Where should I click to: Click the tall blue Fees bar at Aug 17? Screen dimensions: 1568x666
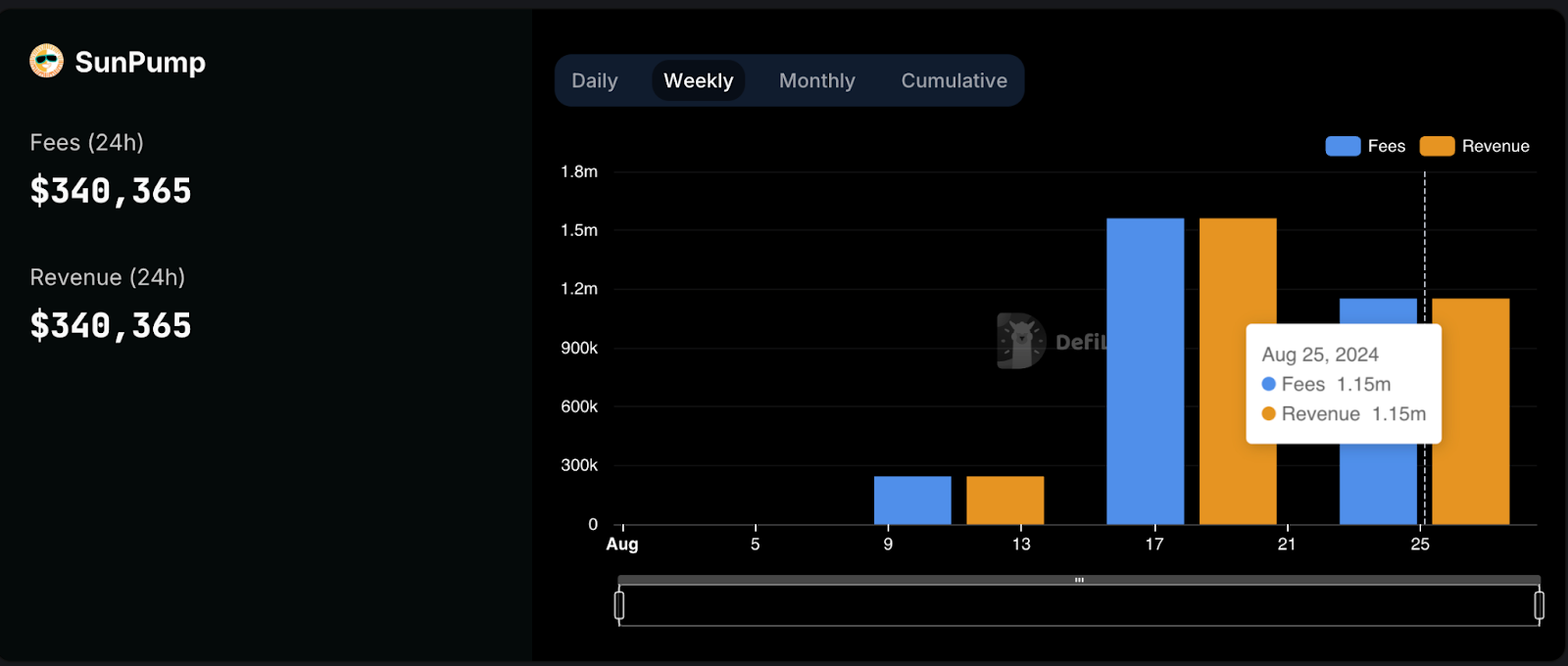1146,371
